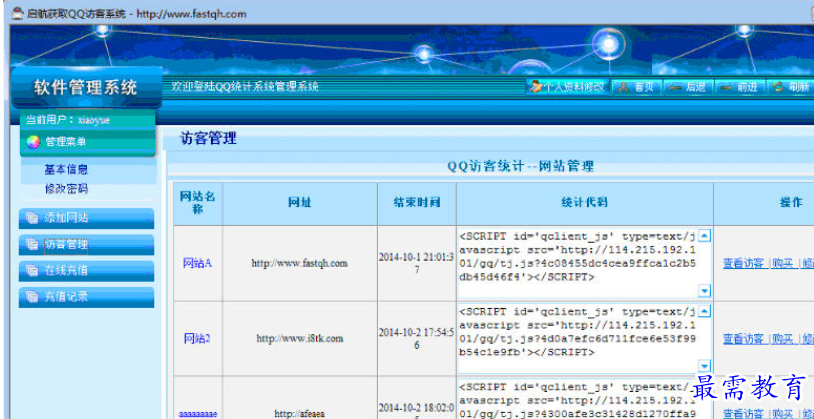Open the 在线充值 menu
Viewport: 814px width, 419px height.
click(86, 271)
